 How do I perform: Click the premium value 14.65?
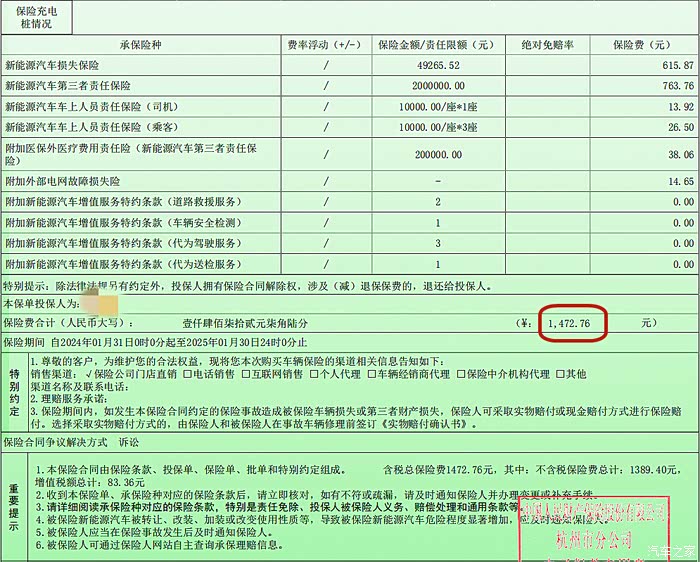pyautogui.click(x=681, y=181)
